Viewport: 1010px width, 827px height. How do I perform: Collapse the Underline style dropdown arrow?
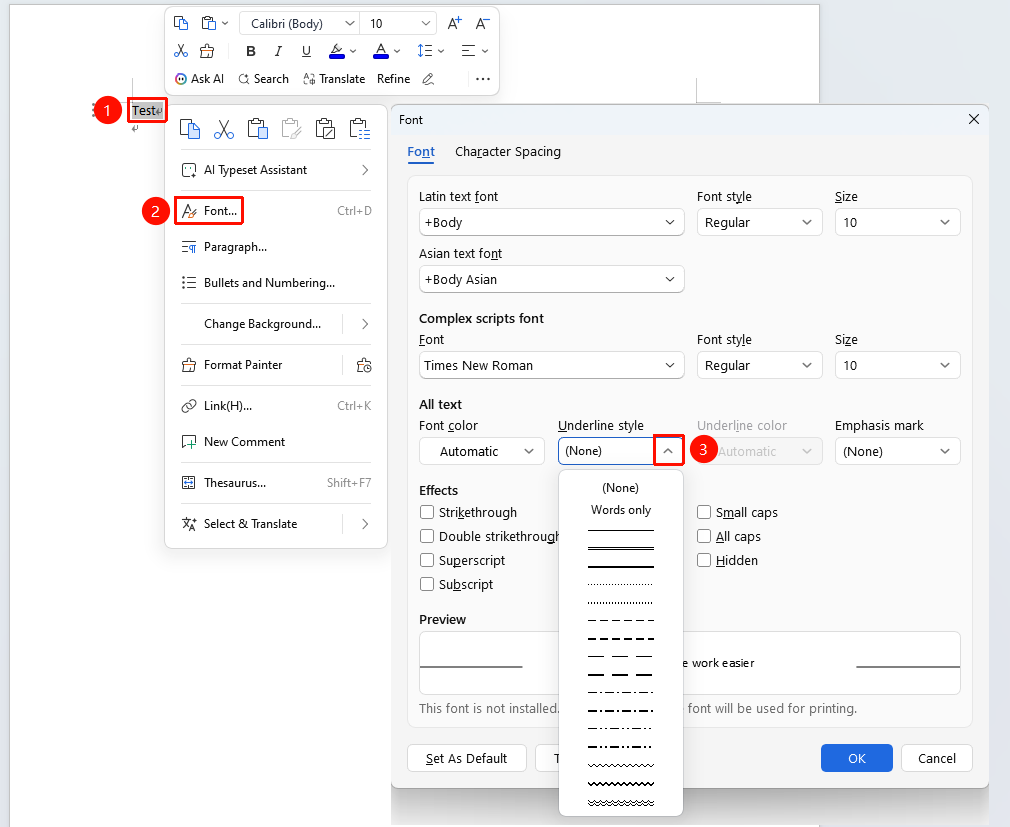[x=668, y=451]
